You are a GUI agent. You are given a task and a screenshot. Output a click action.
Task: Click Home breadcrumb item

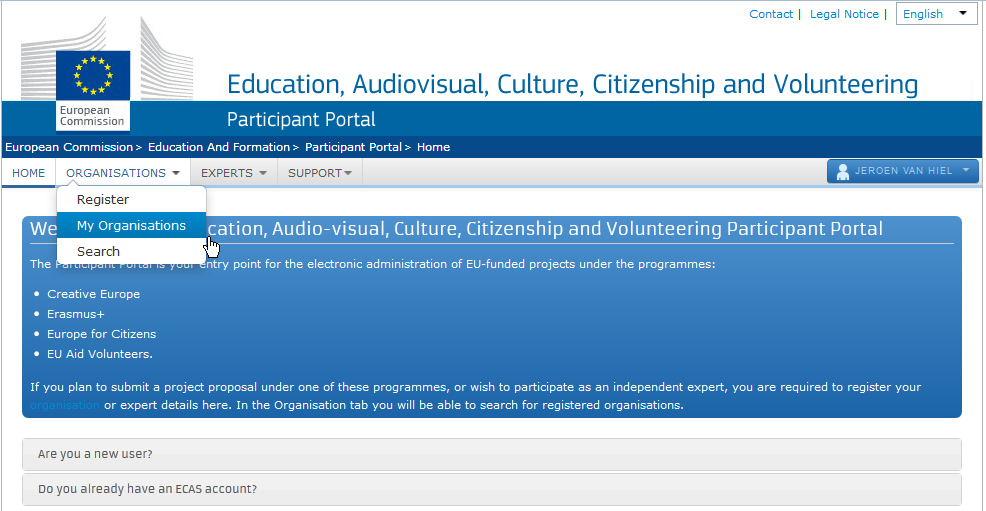click(x=433, y=147)
